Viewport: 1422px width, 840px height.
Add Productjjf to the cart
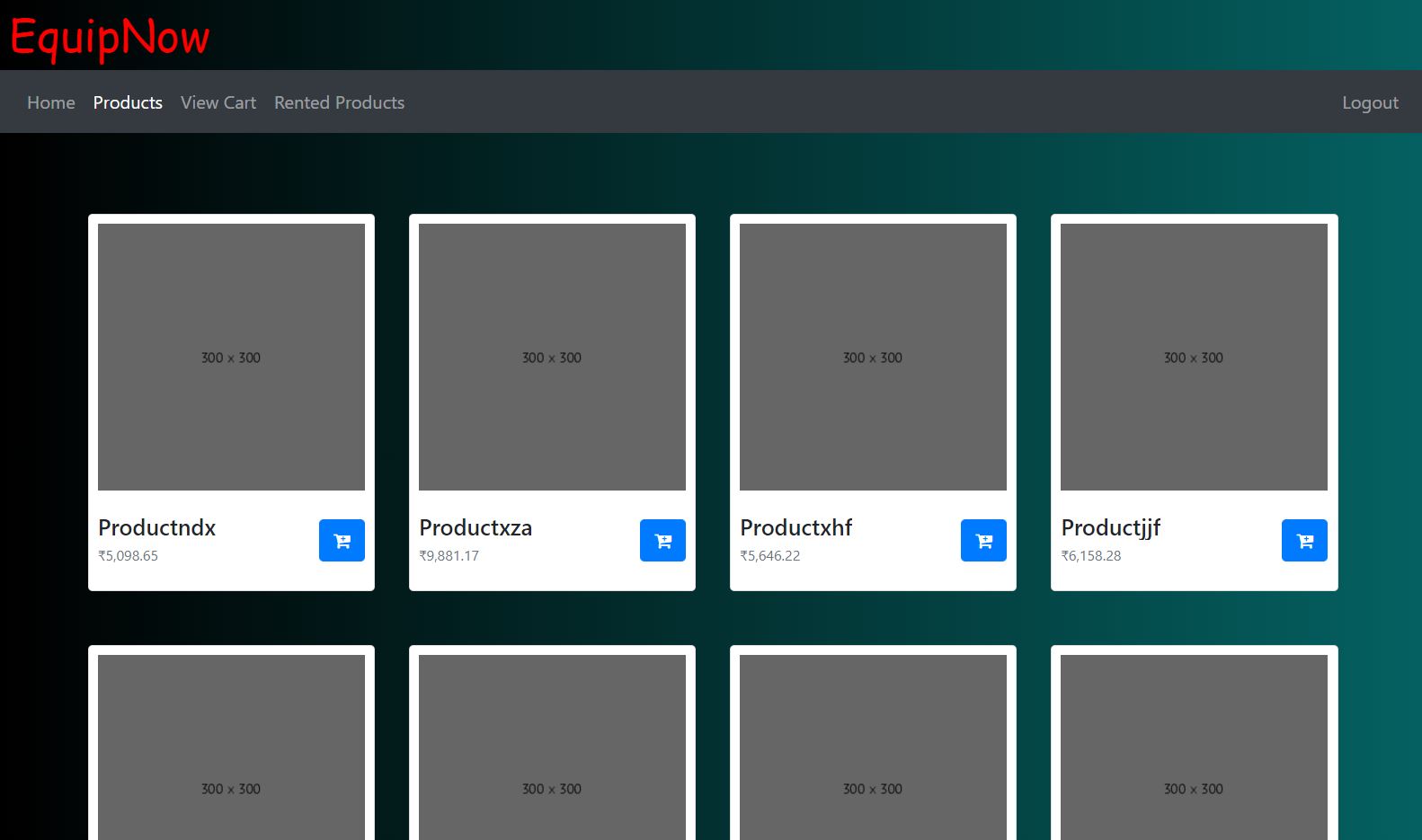point(1304,541)
